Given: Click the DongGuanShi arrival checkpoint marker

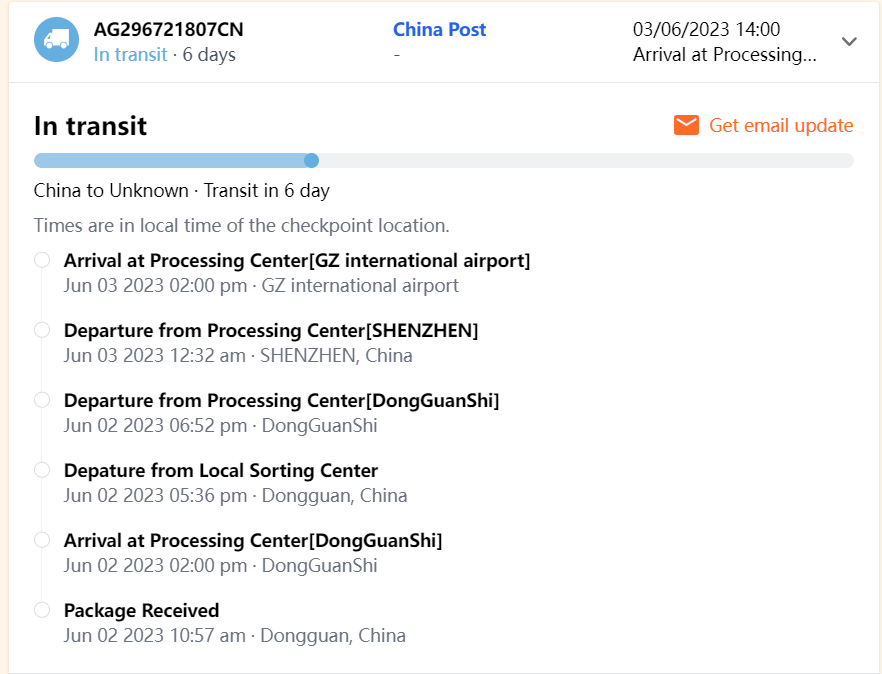Looking at the screenshot, I should pos(42,540).
